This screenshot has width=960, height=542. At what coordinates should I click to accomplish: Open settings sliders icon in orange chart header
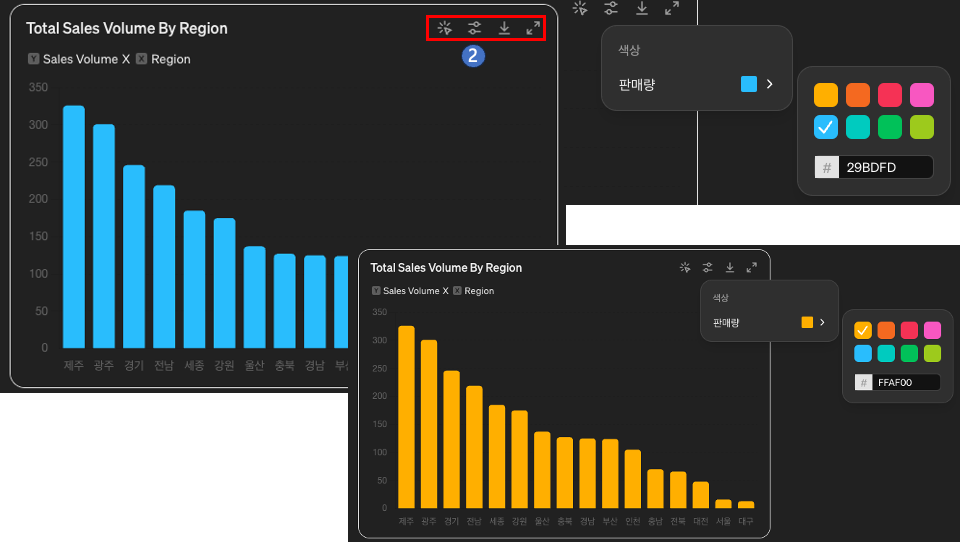coord(707,267)
